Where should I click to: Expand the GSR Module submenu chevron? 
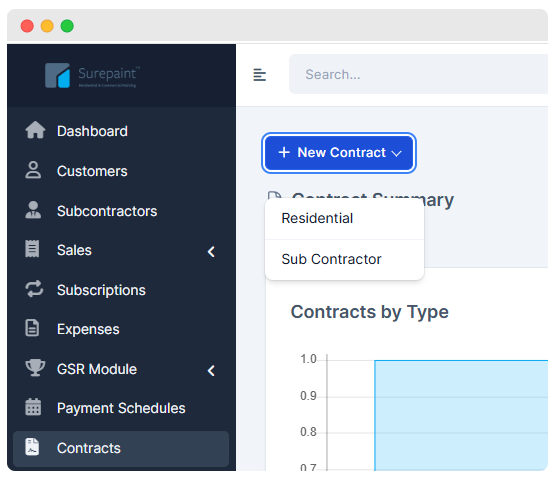[211, 371]
